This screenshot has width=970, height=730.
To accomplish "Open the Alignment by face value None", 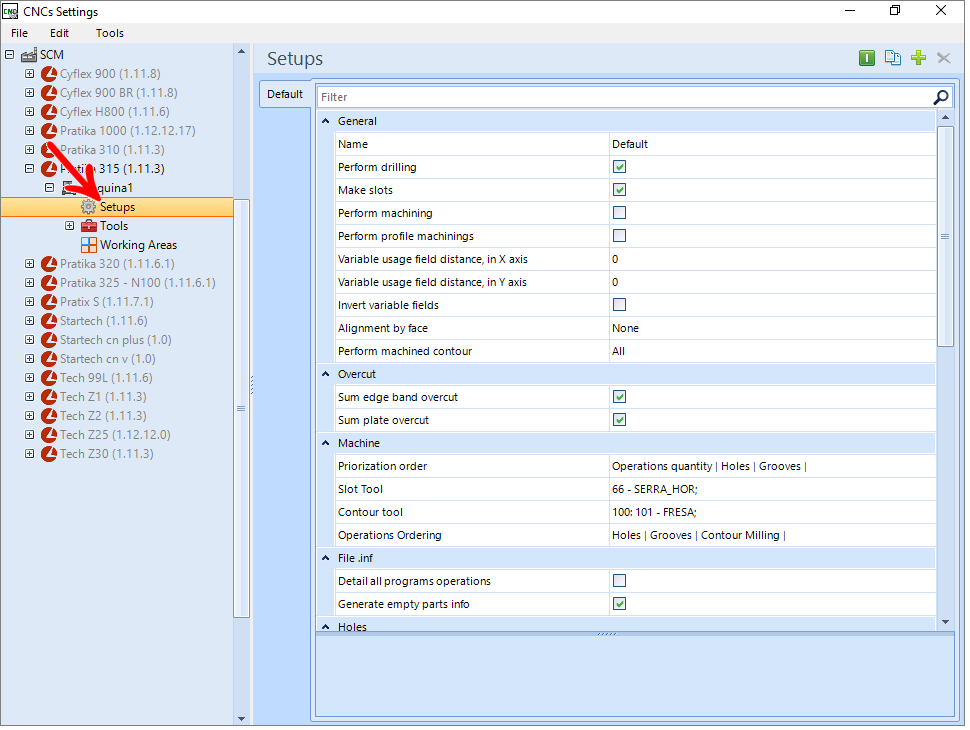I will [772, 328].
